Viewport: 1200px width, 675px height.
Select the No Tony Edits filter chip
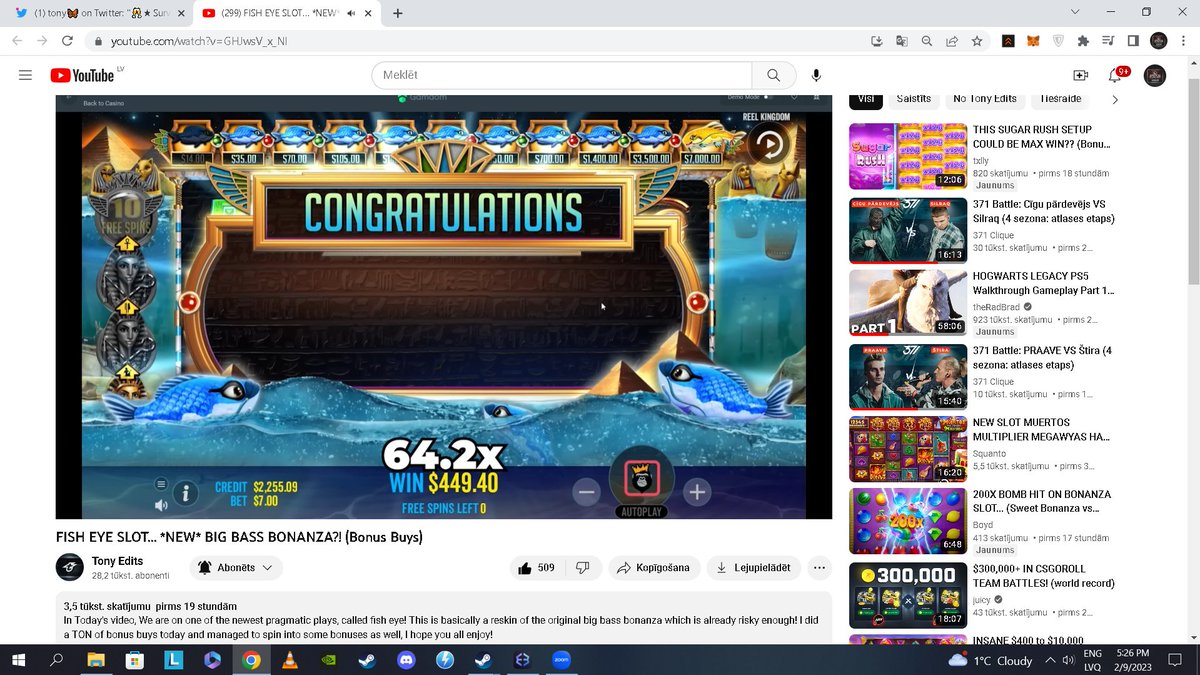pyautogui.click(x=985, y=99)
